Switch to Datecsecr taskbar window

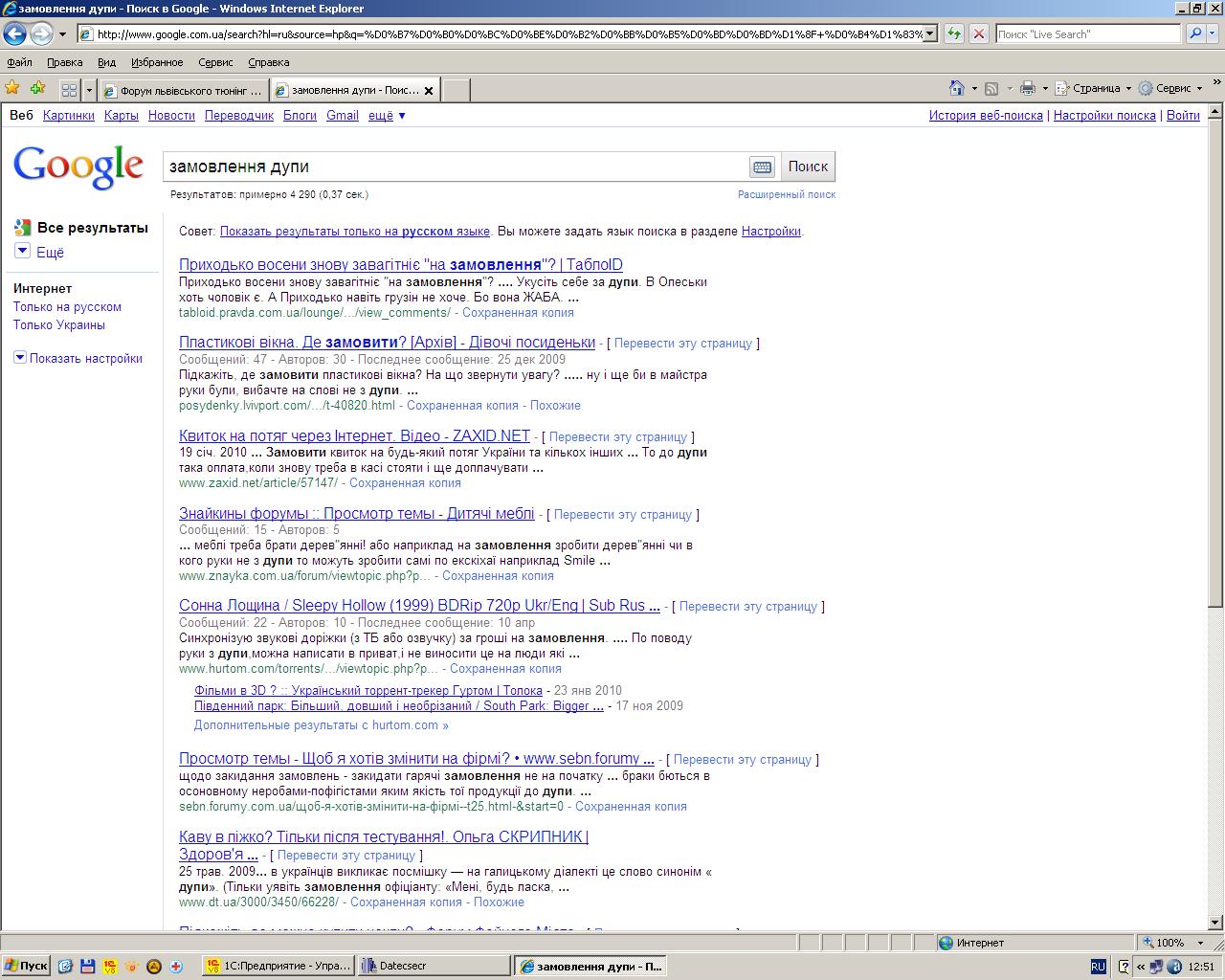tap(434, 966)
